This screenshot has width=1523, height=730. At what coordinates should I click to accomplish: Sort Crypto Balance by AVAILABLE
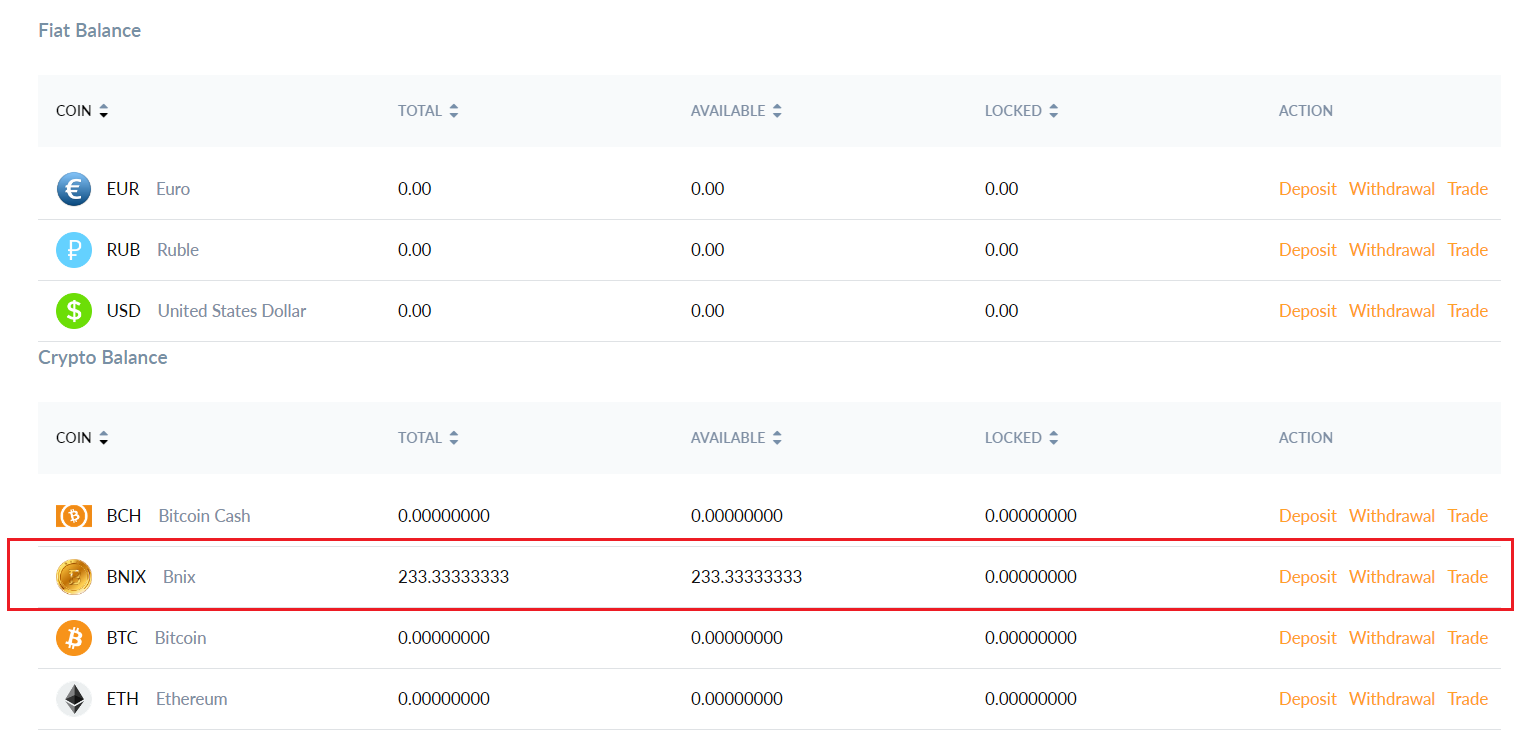(x=736, y=438)
